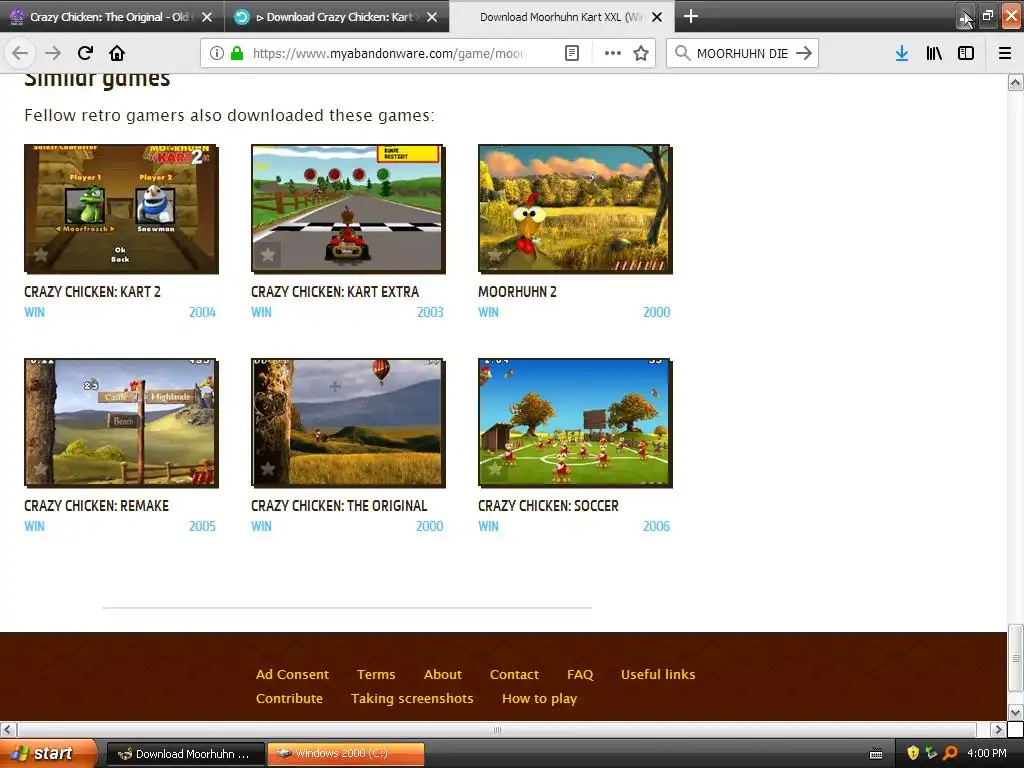The height and width of the screenshot is (768, 1024).
Task: Click the MOORHUHN DIE search box
Action: click(x=741, y=53)
